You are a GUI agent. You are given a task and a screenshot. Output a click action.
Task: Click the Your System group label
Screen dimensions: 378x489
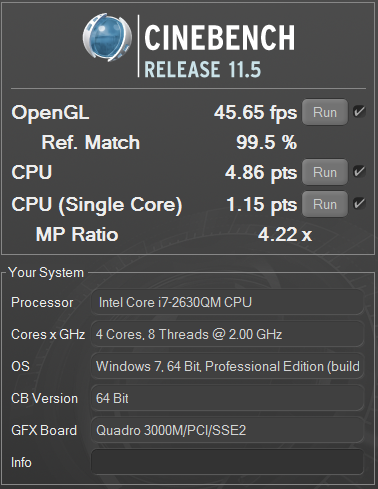click(46, 273)
